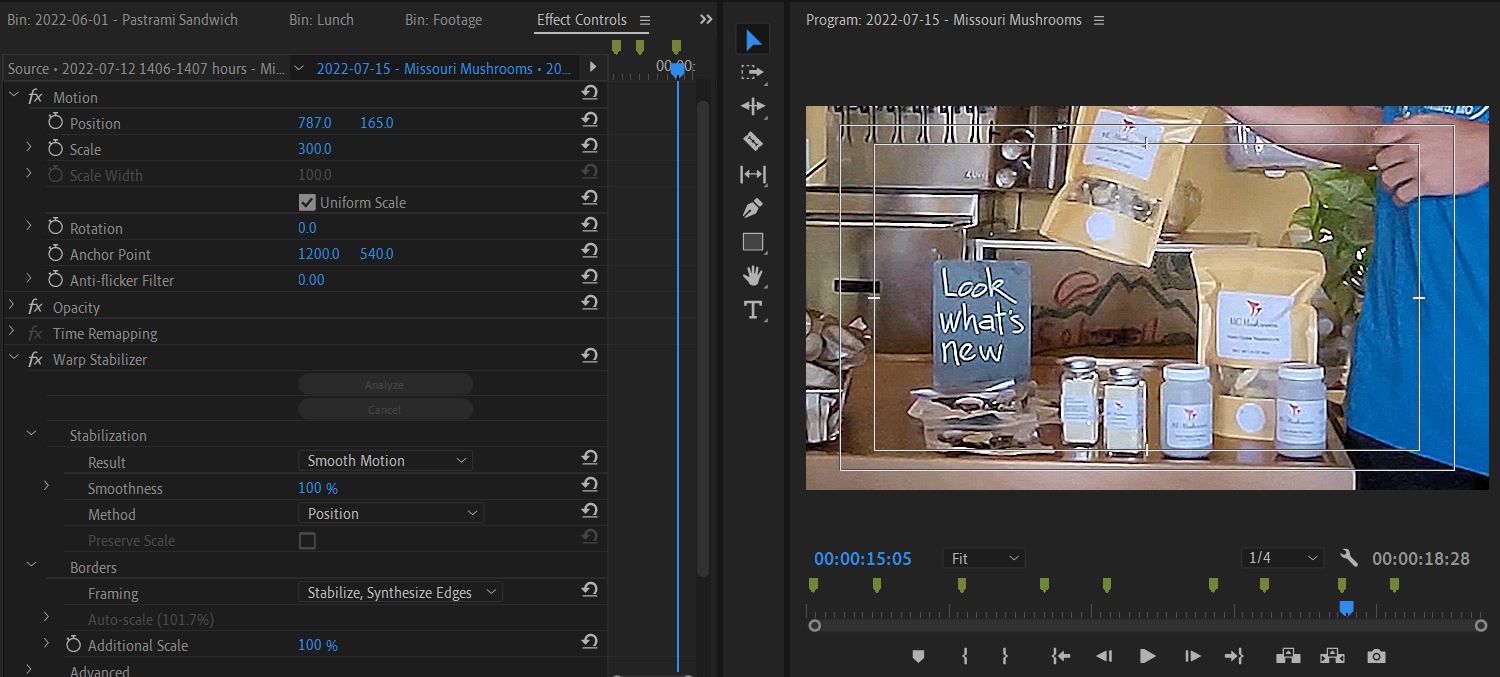Toggle Effect Controls timeline view arrow
The width and height of the screenshot is (1500, 677).
pyautogui.click(x=593, y=67)
